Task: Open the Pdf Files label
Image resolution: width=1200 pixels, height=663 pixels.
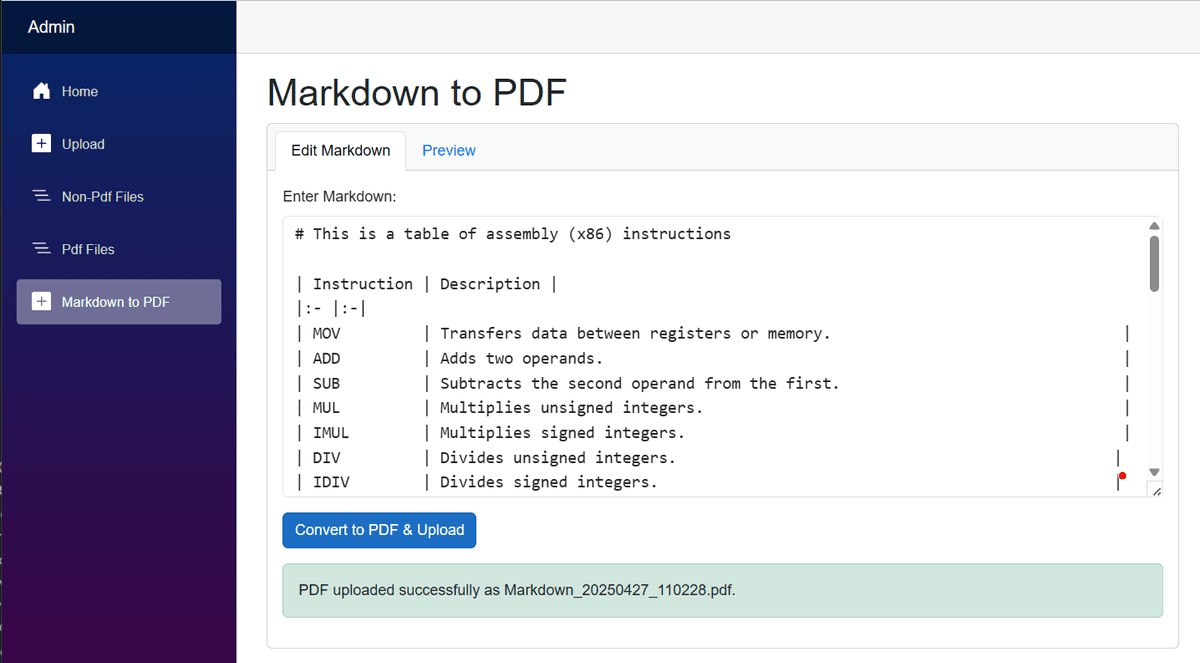Action: tap(88, 249)
